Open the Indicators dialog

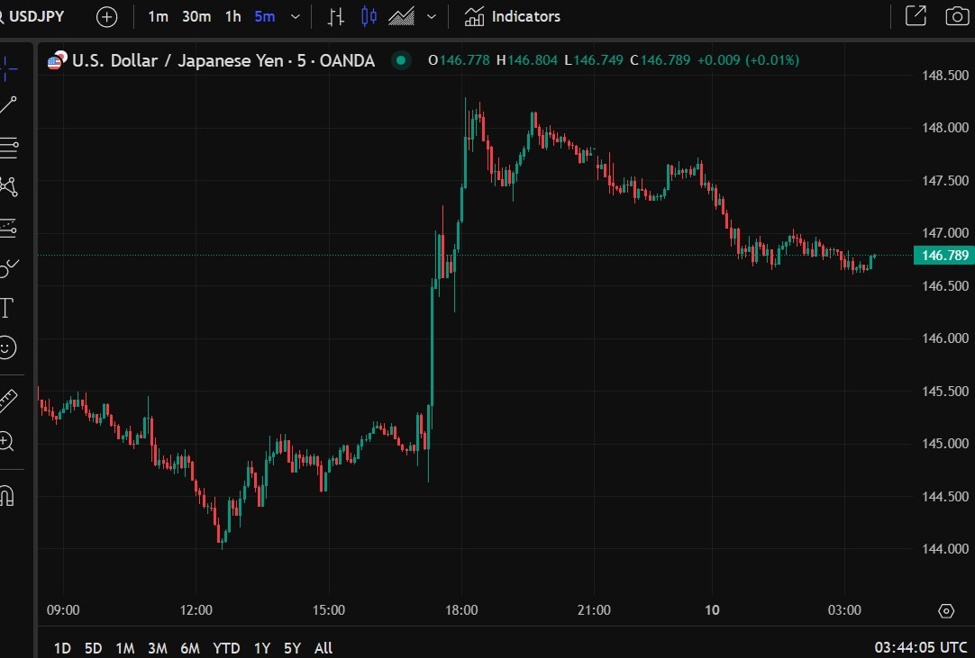click(x=512, y=17)
